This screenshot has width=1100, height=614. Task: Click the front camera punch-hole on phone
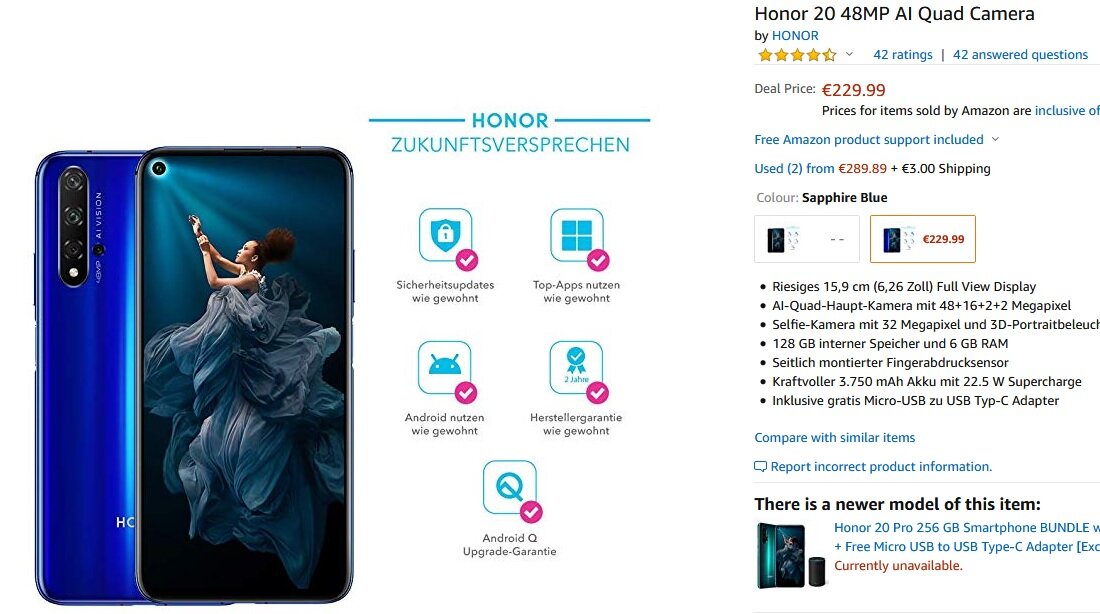(x=159, y=168)
